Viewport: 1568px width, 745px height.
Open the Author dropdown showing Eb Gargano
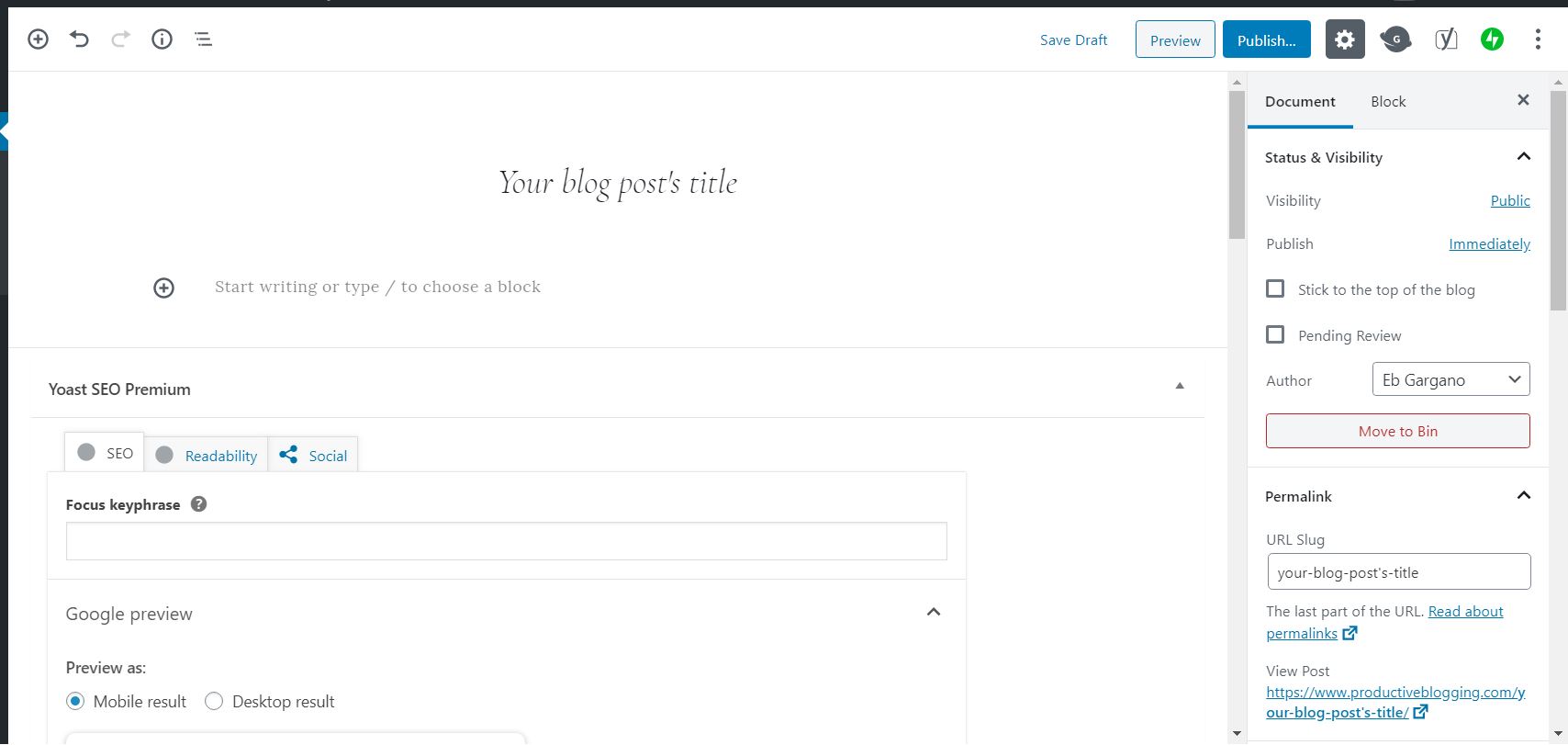1450,380
